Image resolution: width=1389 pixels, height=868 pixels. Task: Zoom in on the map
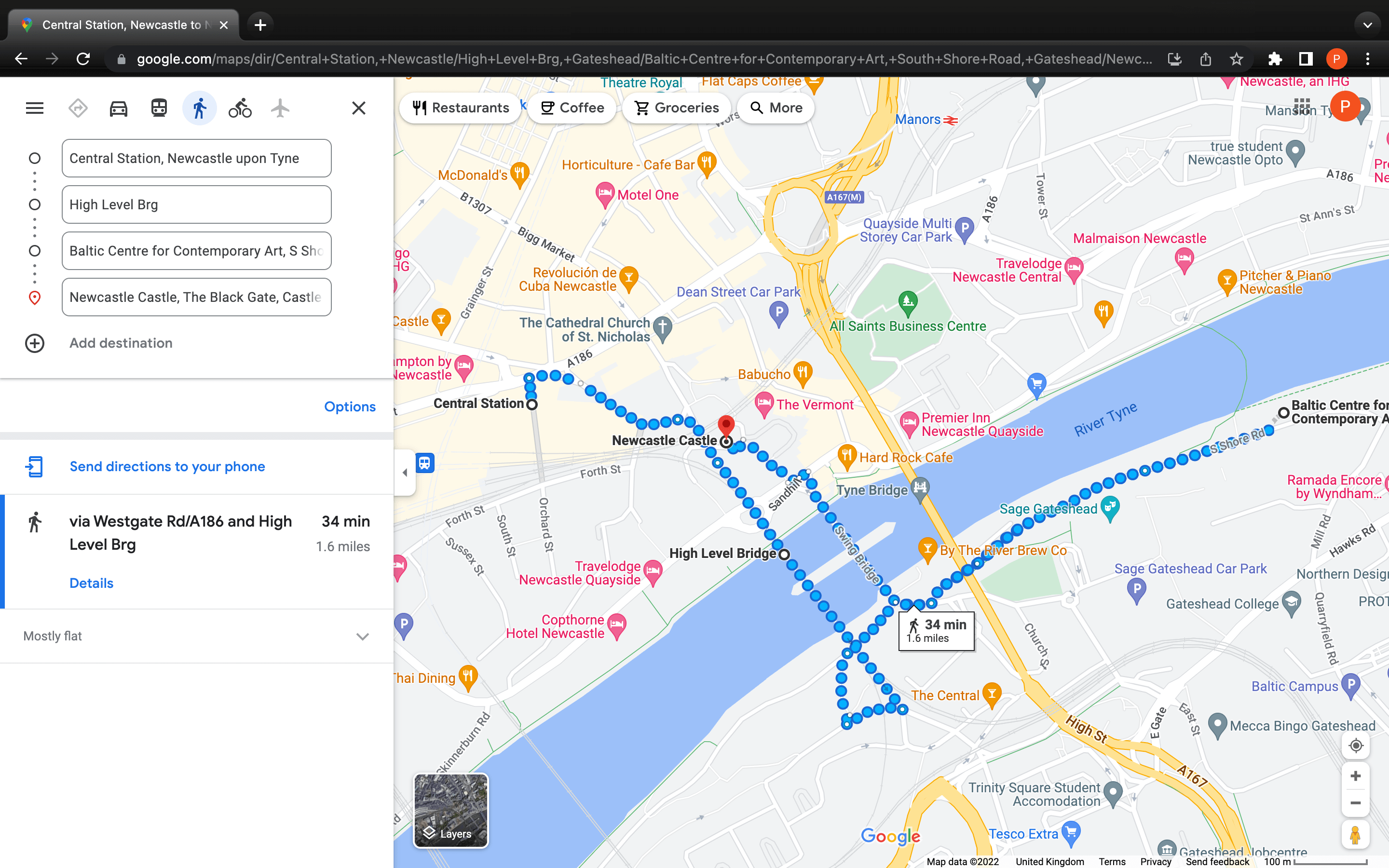(x=1356, y=776)
